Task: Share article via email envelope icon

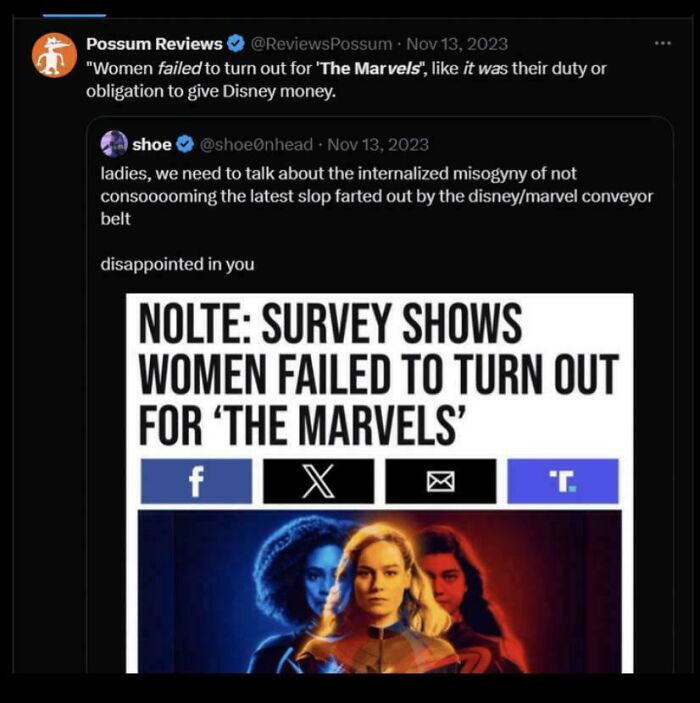Action: [440, 482]
